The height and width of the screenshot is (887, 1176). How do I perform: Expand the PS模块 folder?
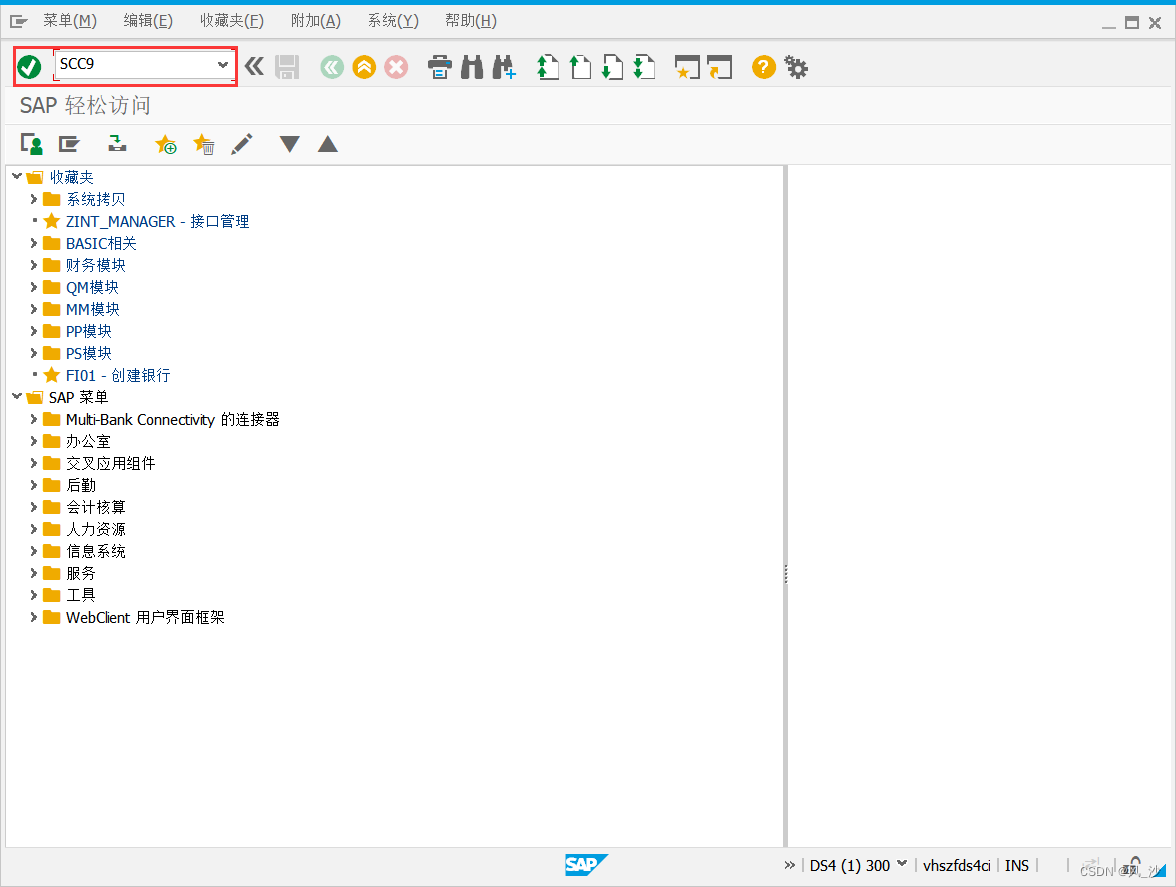33,353
